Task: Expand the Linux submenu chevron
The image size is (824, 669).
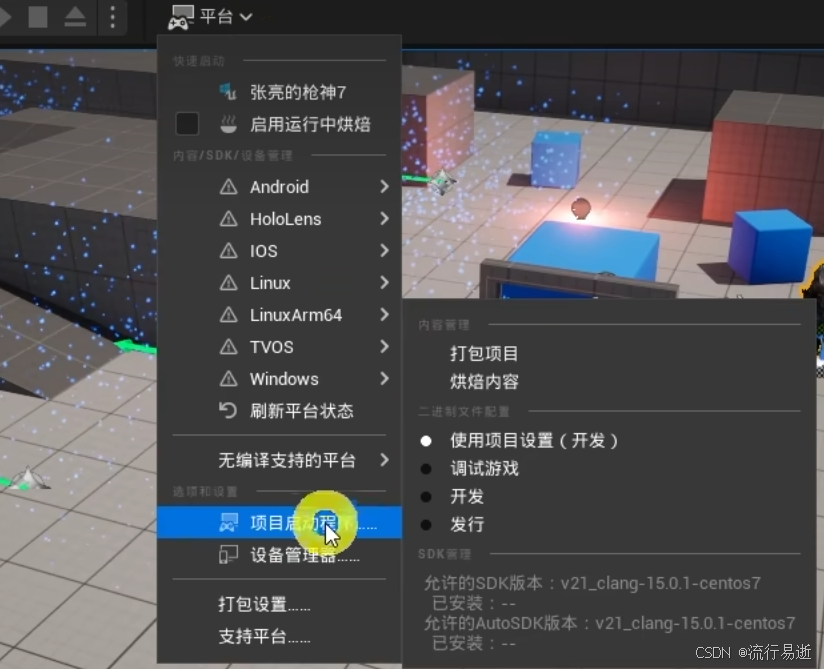Action: [384, 283]
